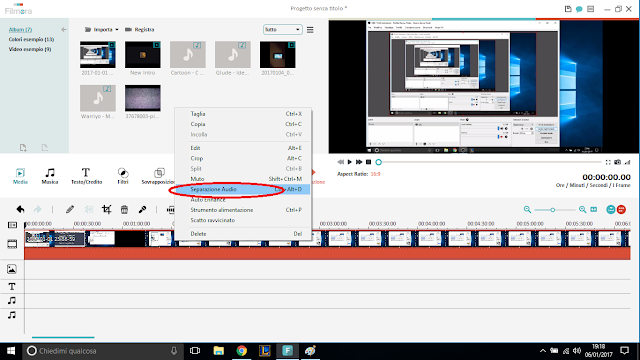
Task: Select Auto enhance menu entry
Action: click(242, 200)
